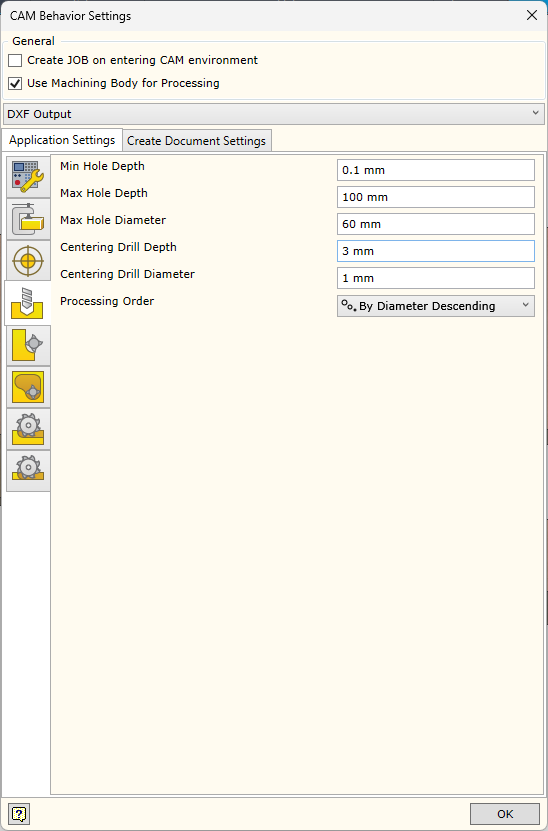The image size is (548, 831).
Task: Click the Max Hole Diameter label
Action: click(x=113, y=220)
